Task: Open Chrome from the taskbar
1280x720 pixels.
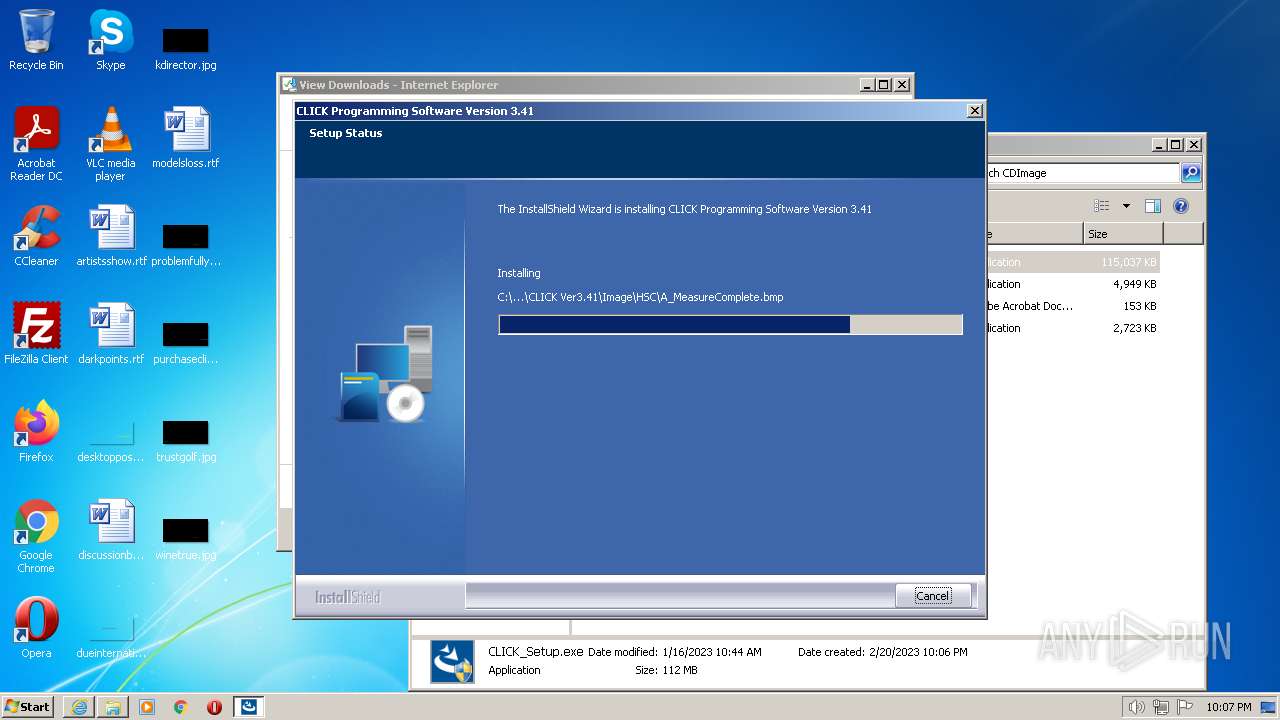Action: (x=181, y=707)
